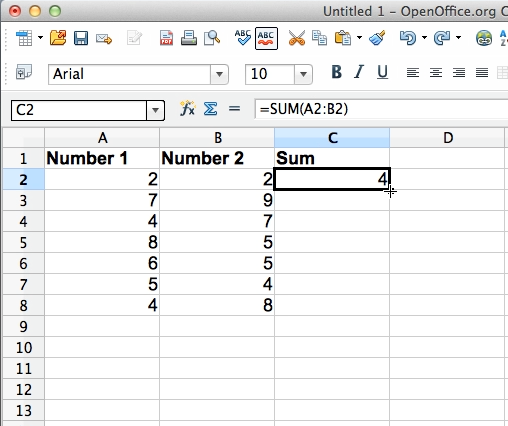The height and width of the screenshot is (426, 508).
Task: Toggle Italic formatting
Action: click(359, 72)
